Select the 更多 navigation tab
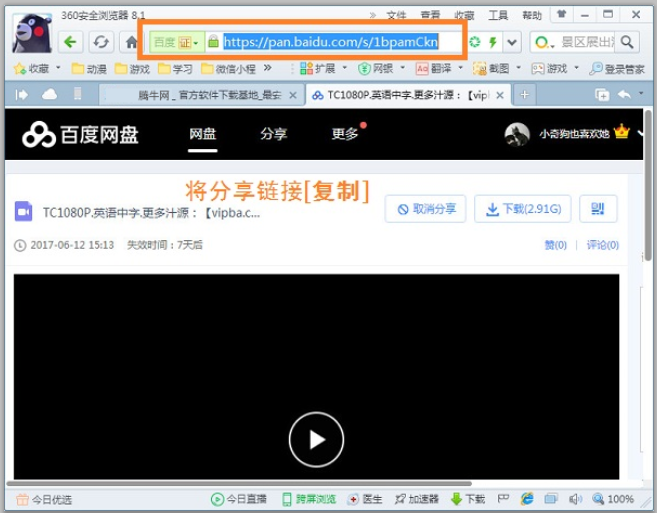 tap(345, 134)
